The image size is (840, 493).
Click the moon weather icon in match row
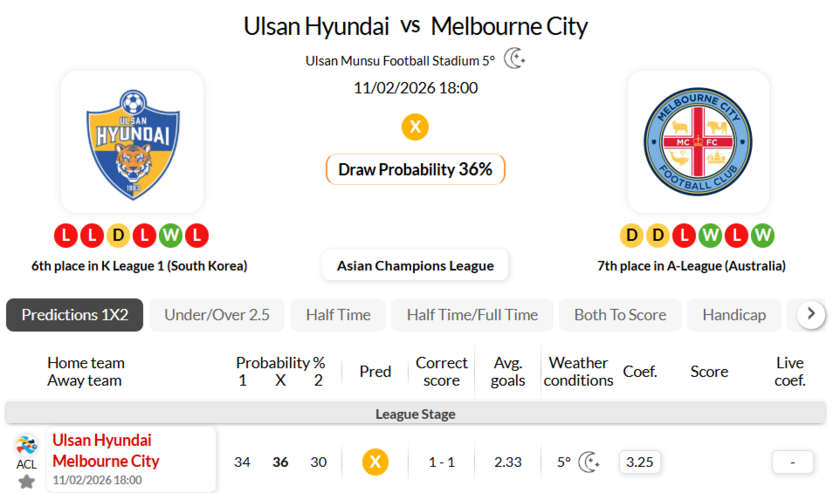tap(589, 462)
